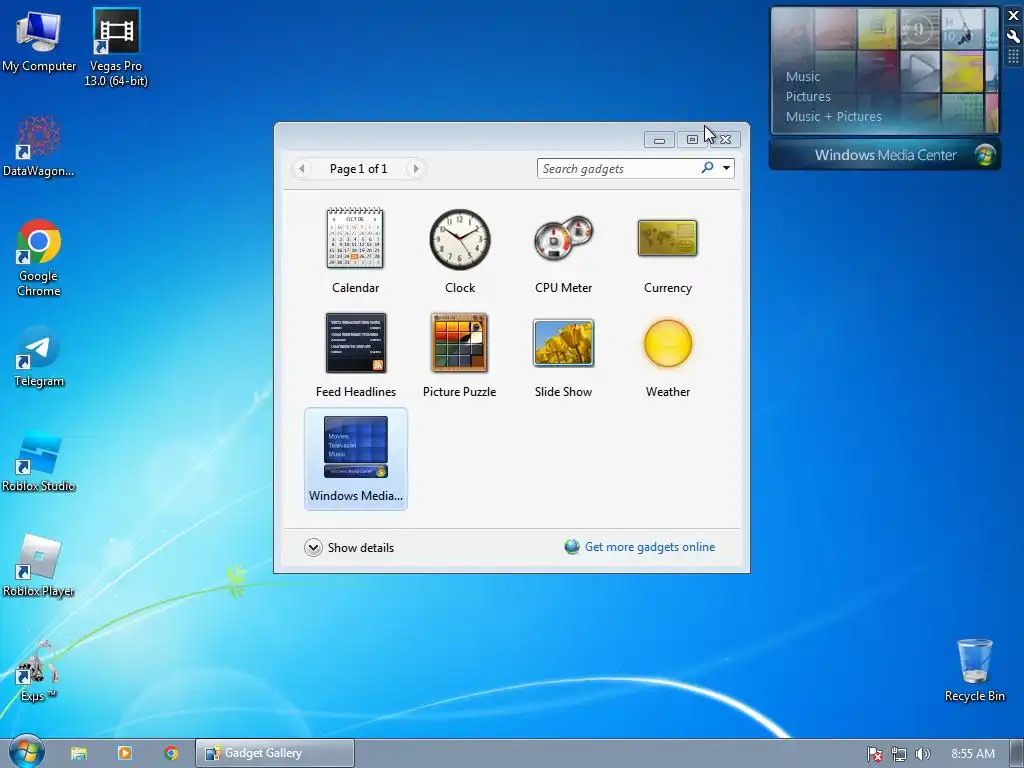
Task: Select the Weather gadget
Action: [x=667, y=355]
